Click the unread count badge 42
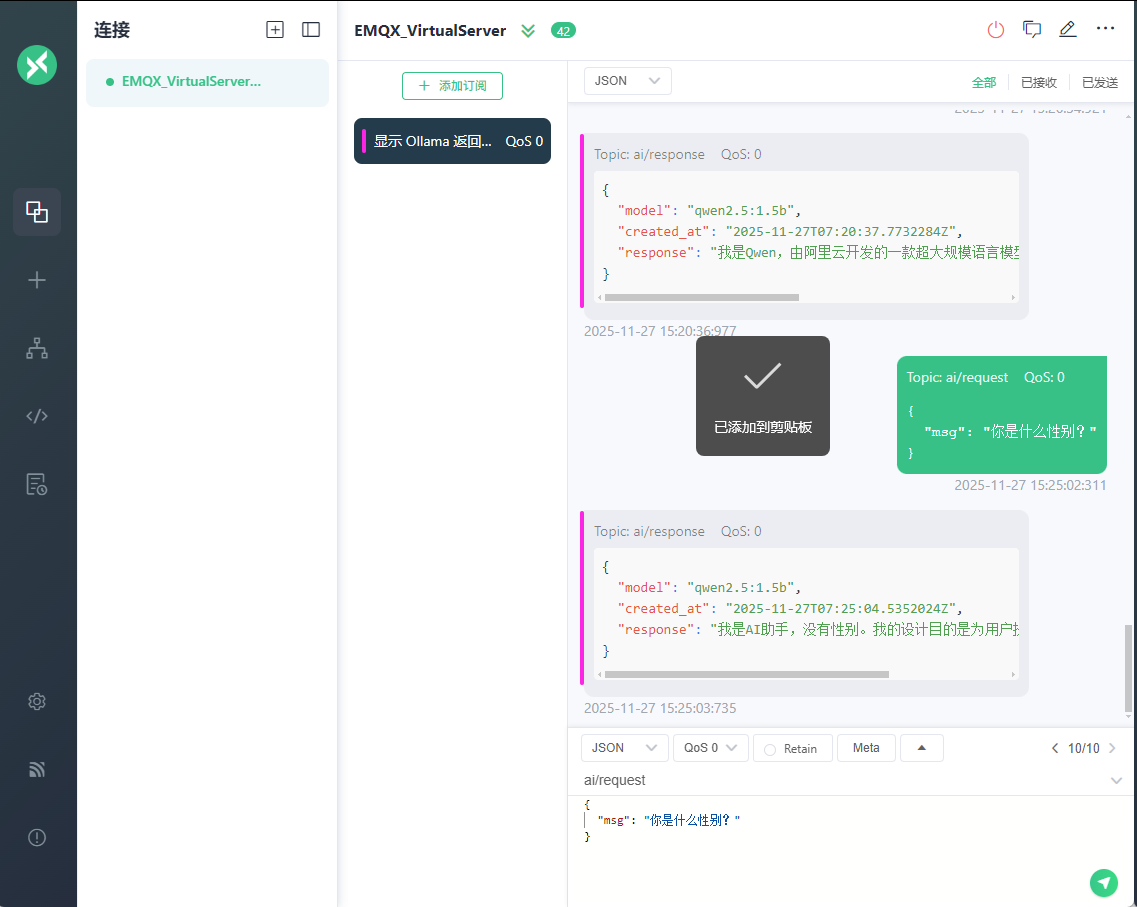Screen dimensions: 1137x907 (563, 30)
